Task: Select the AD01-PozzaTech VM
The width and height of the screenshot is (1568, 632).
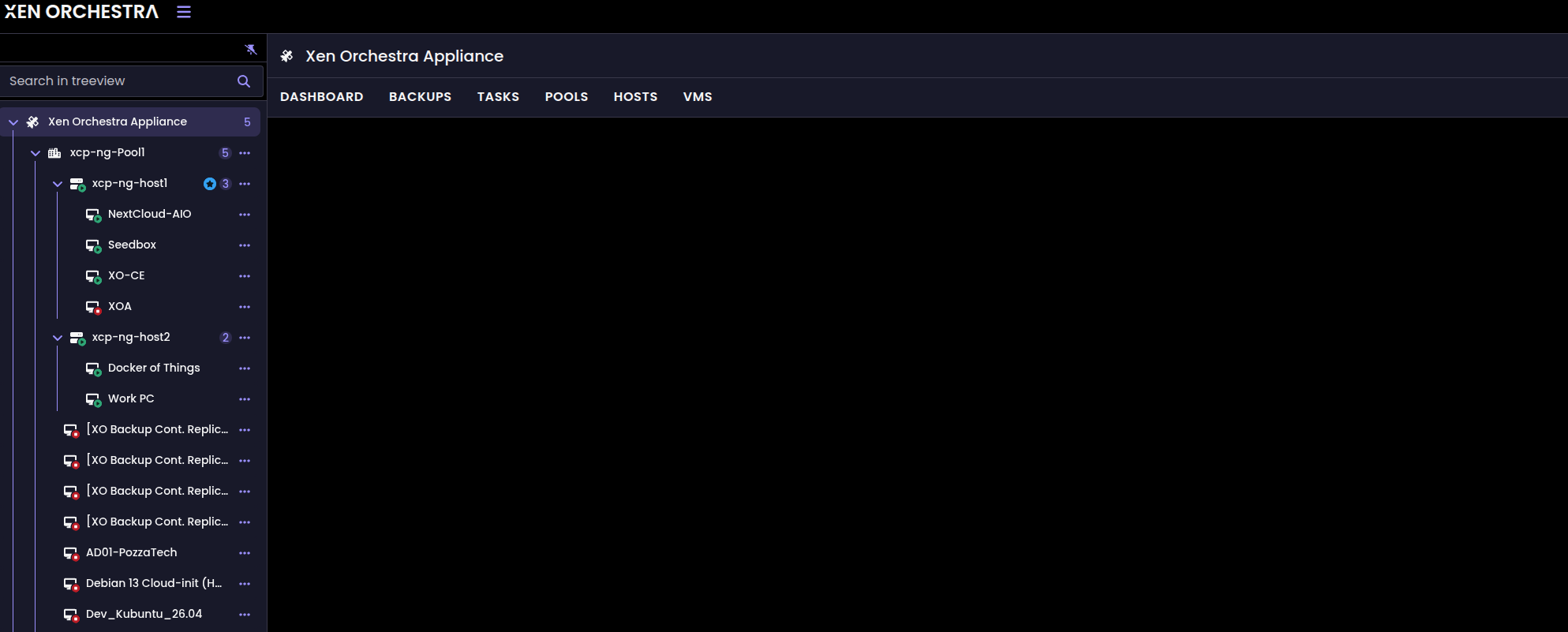Action: [x=132, y=552]
